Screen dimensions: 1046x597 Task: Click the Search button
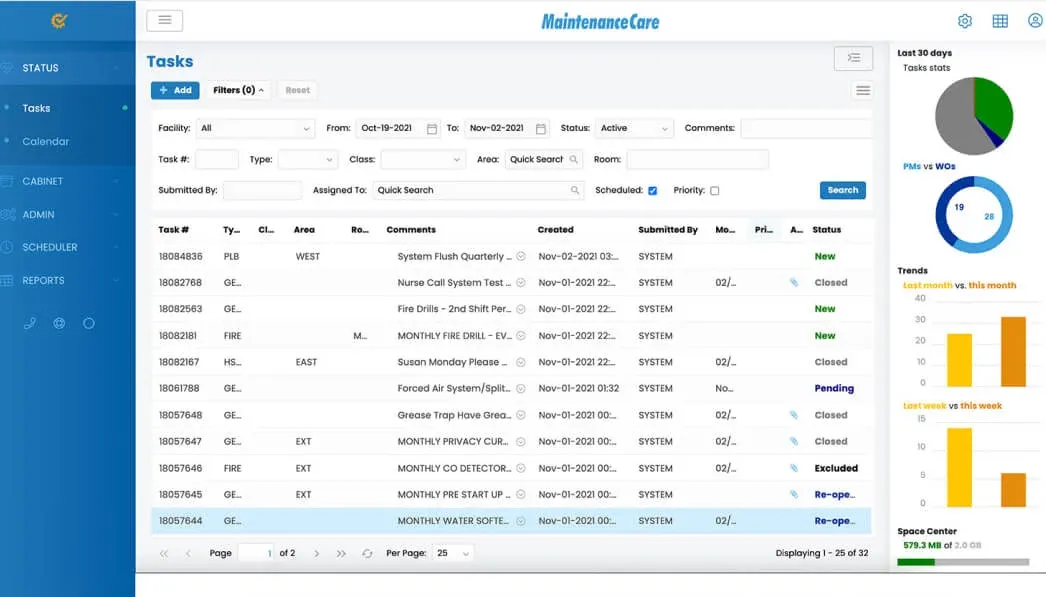[843, 190]
